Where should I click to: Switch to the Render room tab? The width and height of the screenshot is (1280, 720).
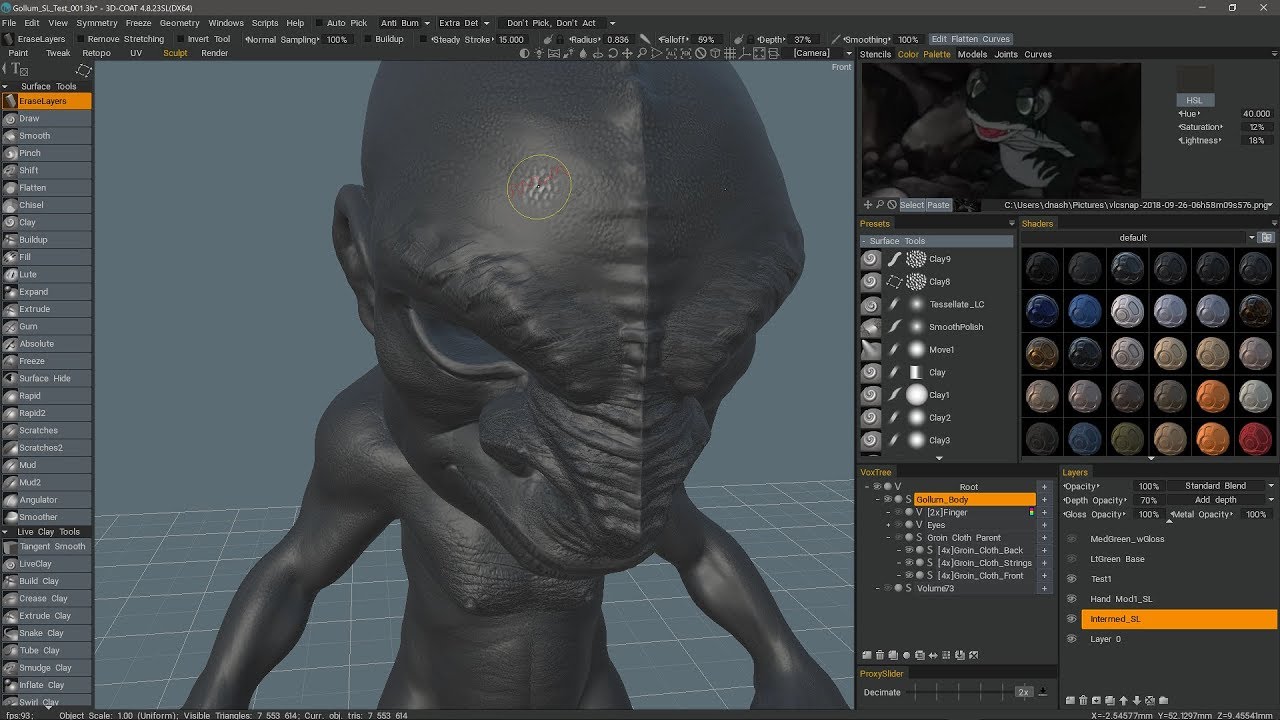point(215,53)
